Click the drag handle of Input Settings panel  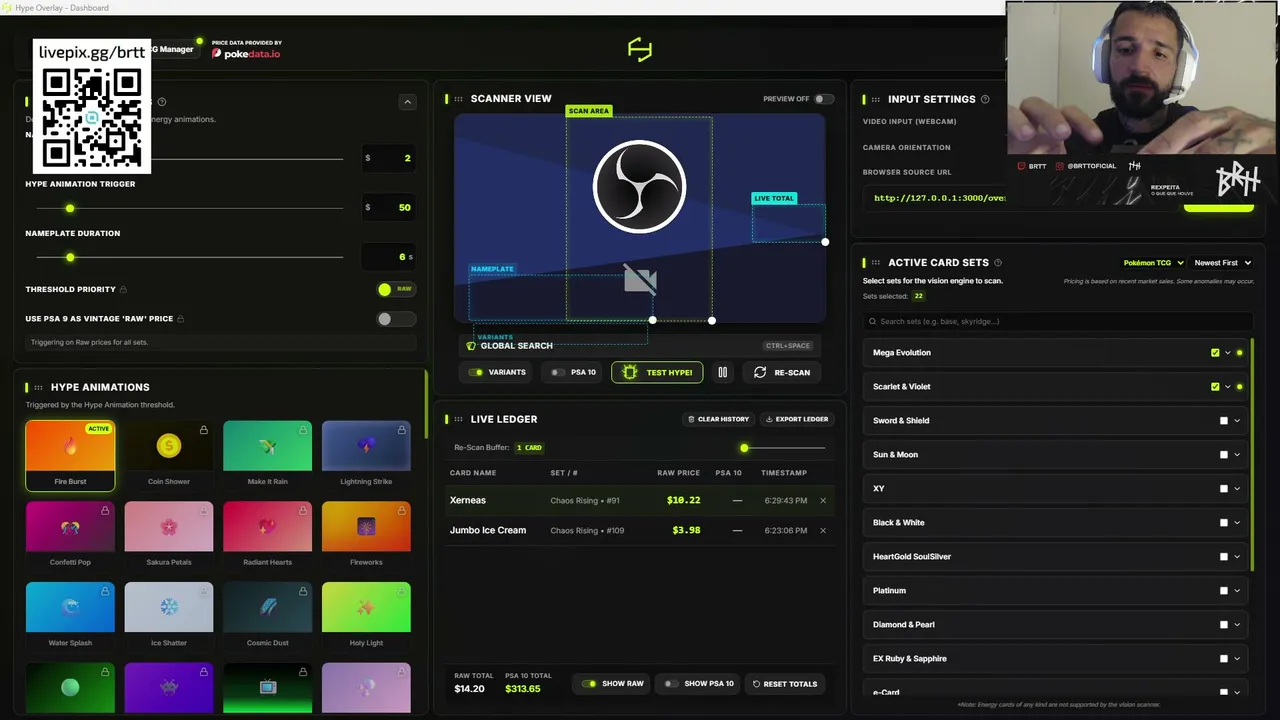876,99
